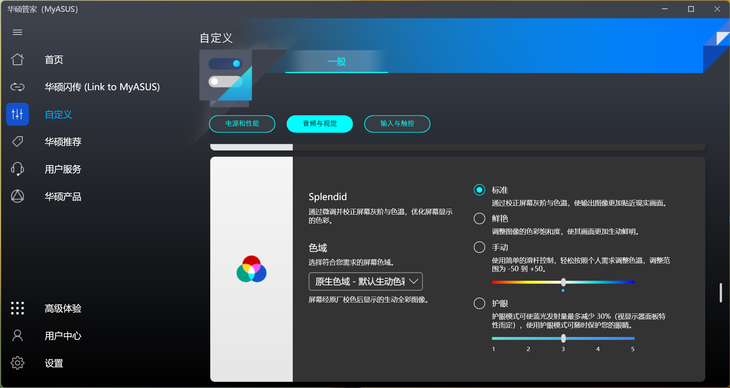730x388 pixels.
Task: Select the 电源和性能 category button
Action: point(242,123)
